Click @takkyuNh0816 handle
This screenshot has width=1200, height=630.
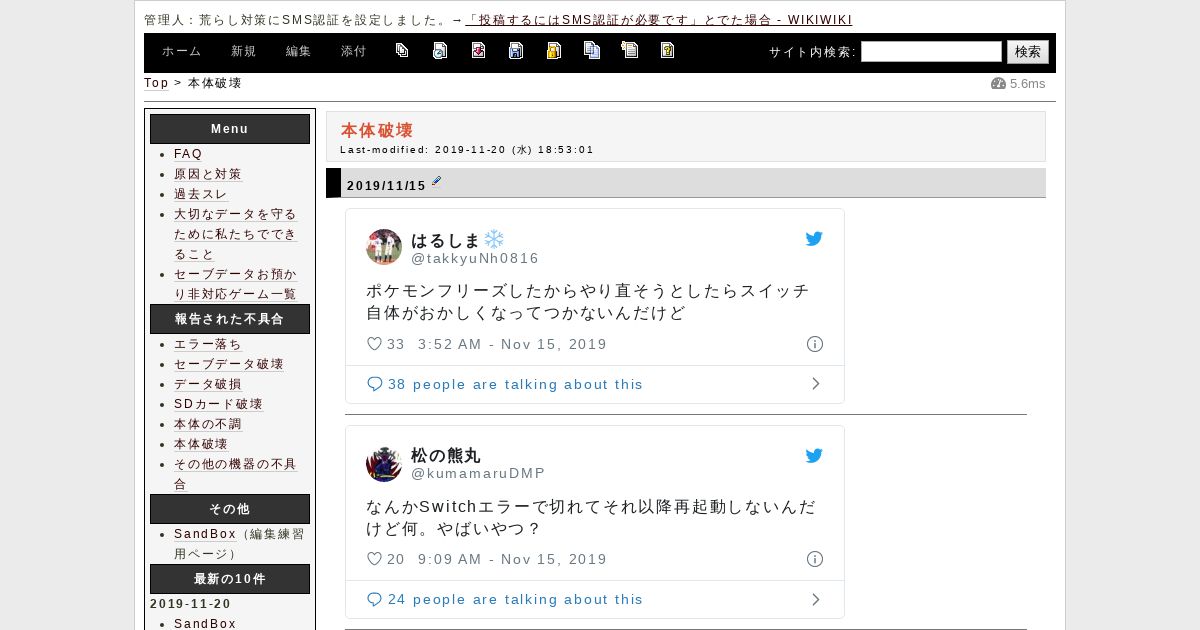[x=475, y=258]
